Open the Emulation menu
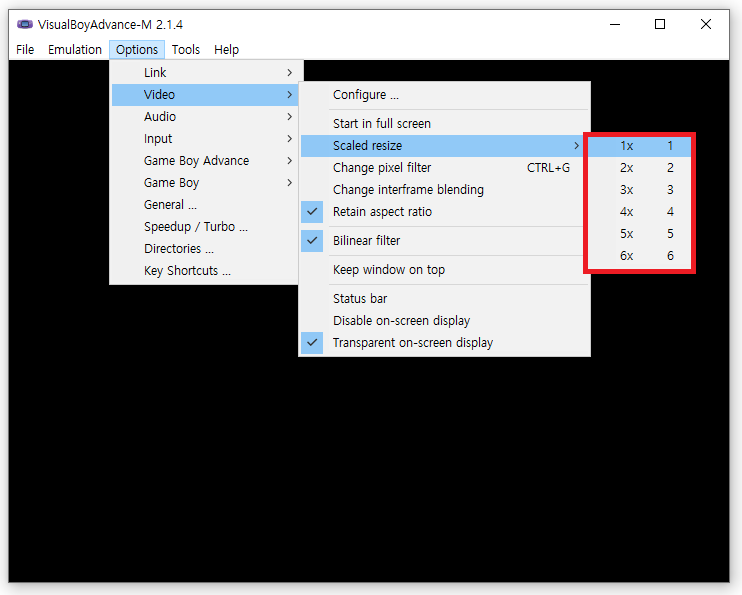742x595 pixels. click(75, 50)
